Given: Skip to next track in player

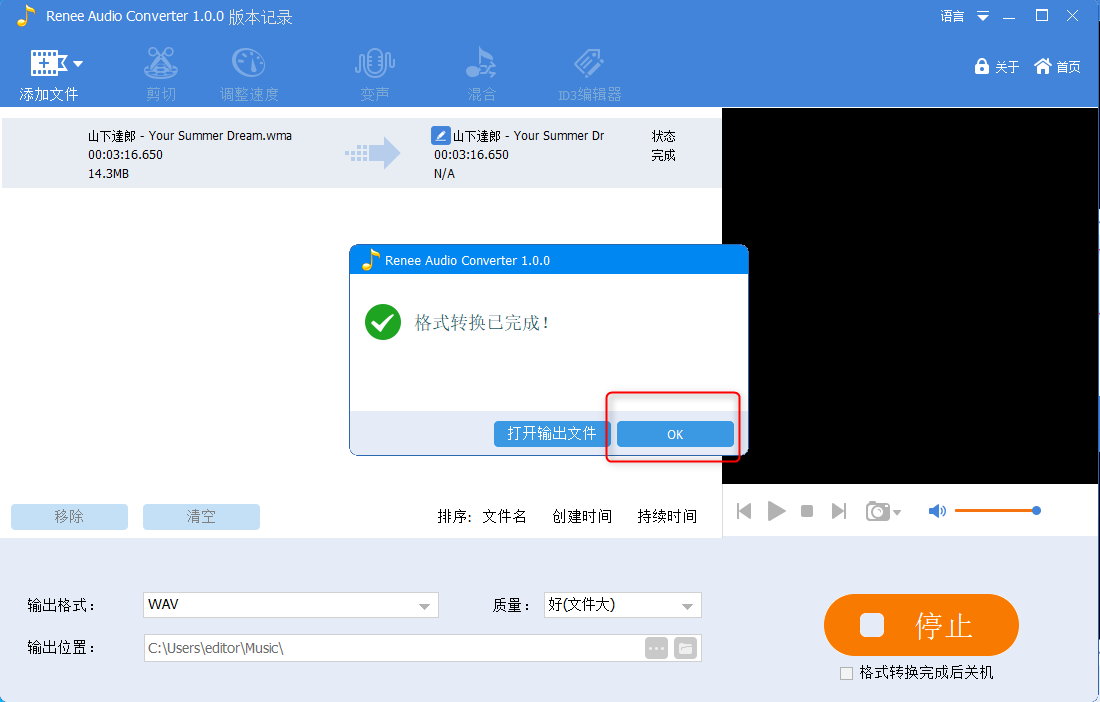Looking at the screenshot, I should click(x=839, y=511).
